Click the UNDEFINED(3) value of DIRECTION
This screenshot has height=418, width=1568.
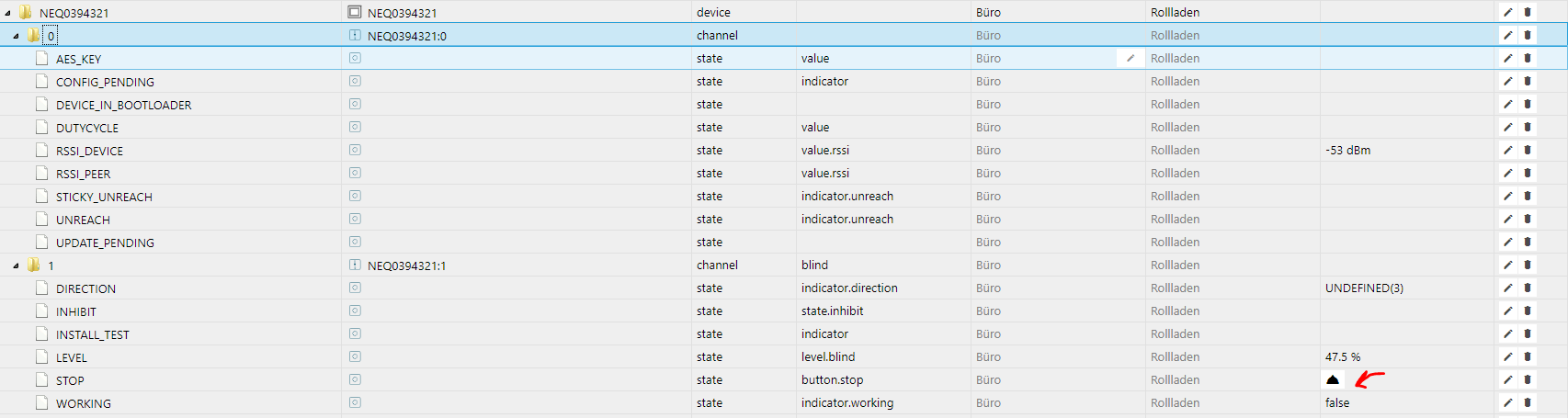click(1364, 288)
